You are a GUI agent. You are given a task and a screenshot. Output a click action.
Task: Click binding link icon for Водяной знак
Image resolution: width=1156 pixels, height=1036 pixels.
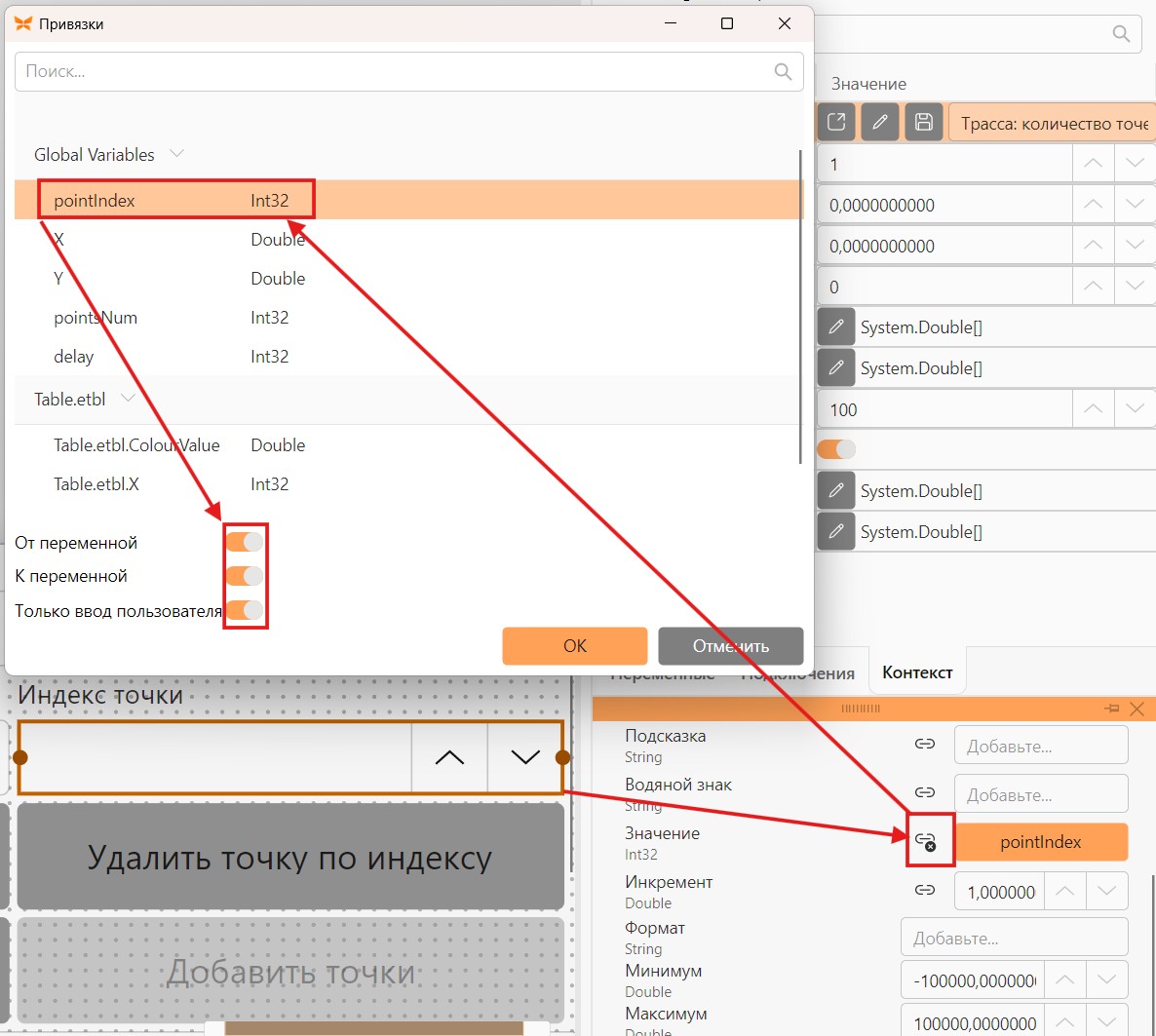924,792
